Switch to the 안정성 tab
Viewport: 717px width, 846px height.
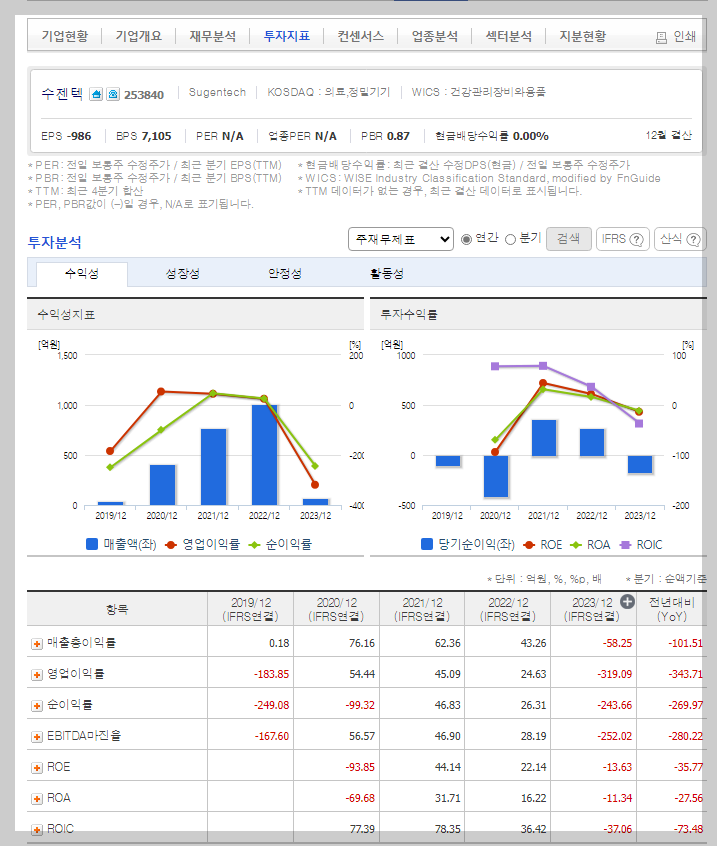[x=285, y=274]
